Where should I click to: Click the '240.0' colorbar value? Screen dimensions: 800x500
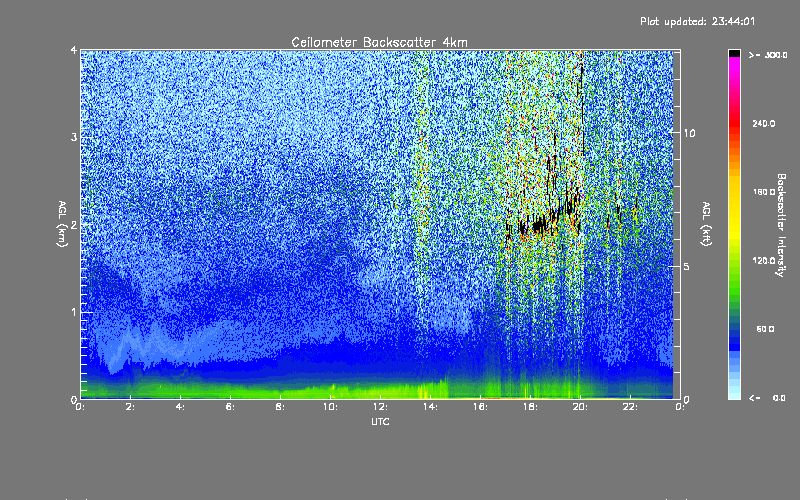[764, 124]
